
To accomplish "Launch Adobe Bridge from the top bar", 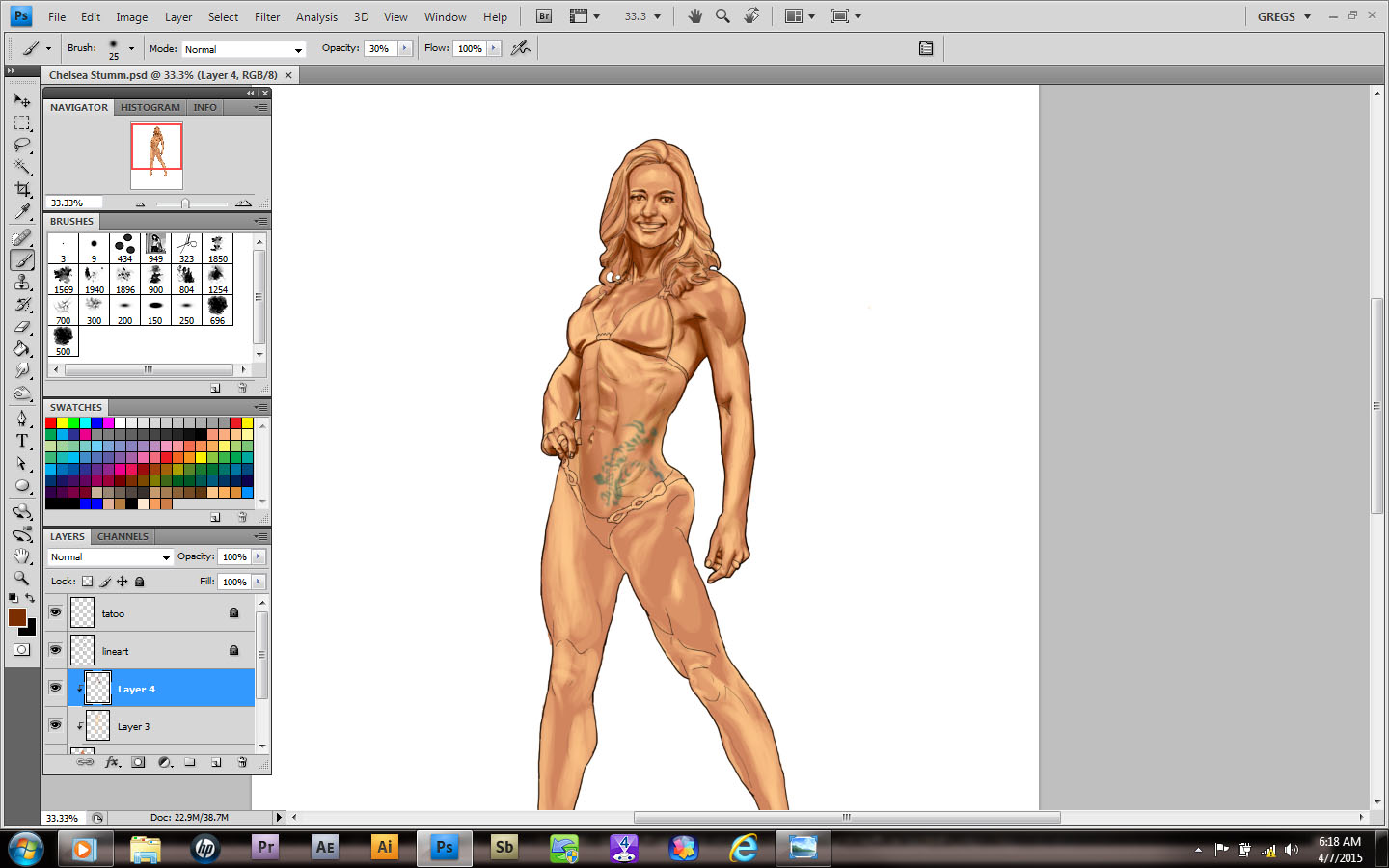I will [544, 16].
